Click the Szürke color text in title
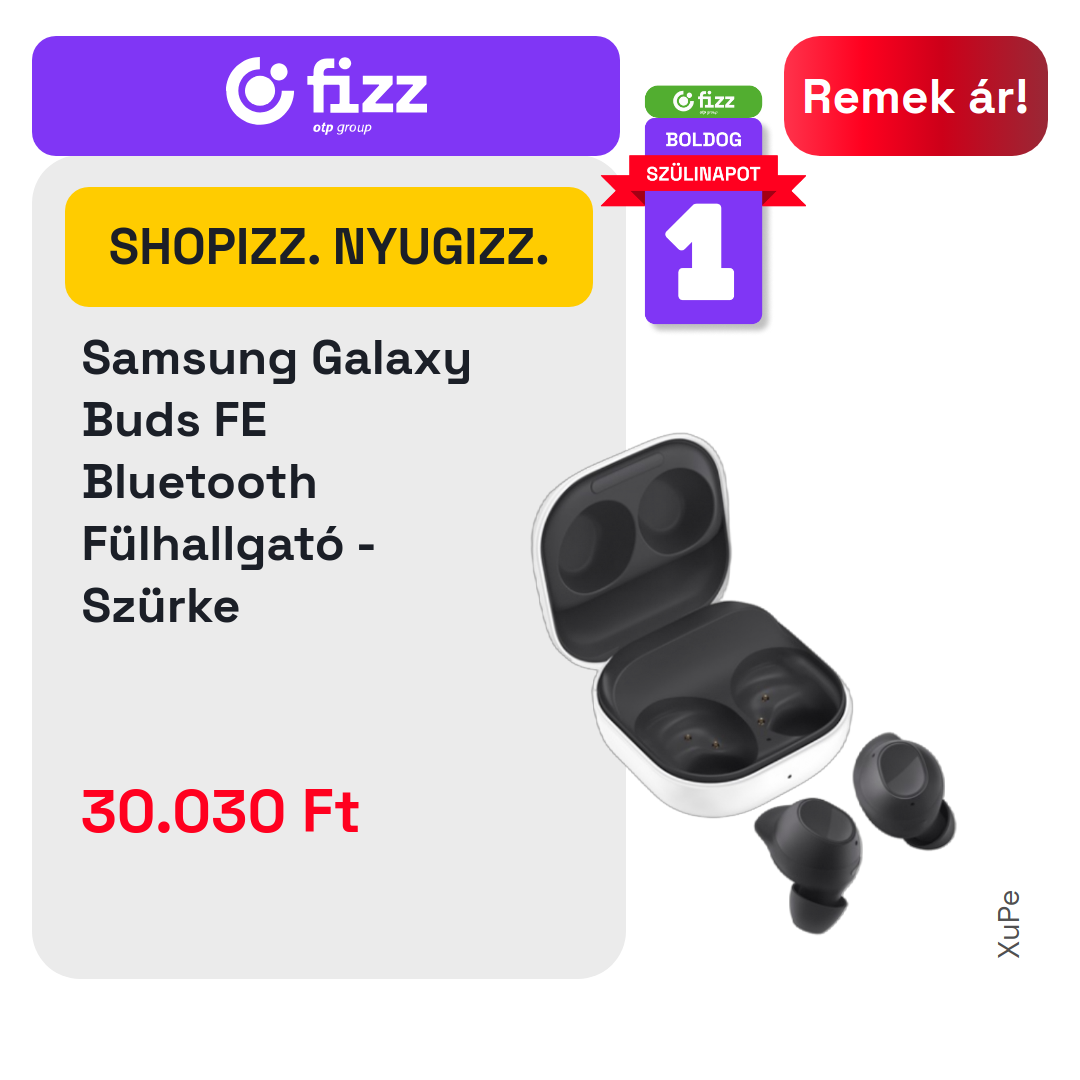 tap(160, 606)
